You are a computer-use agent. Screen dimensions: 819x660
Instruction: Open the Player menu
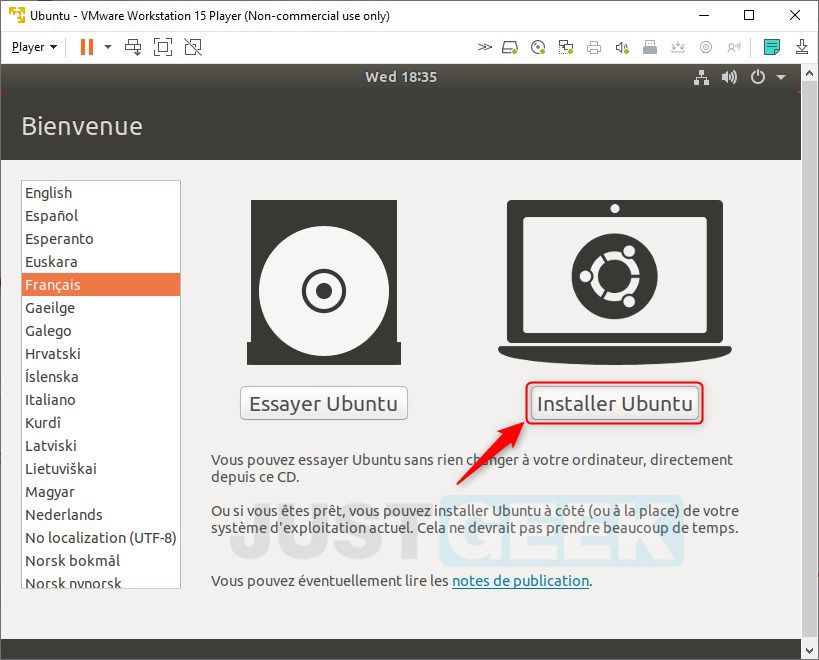coord(34,47)
